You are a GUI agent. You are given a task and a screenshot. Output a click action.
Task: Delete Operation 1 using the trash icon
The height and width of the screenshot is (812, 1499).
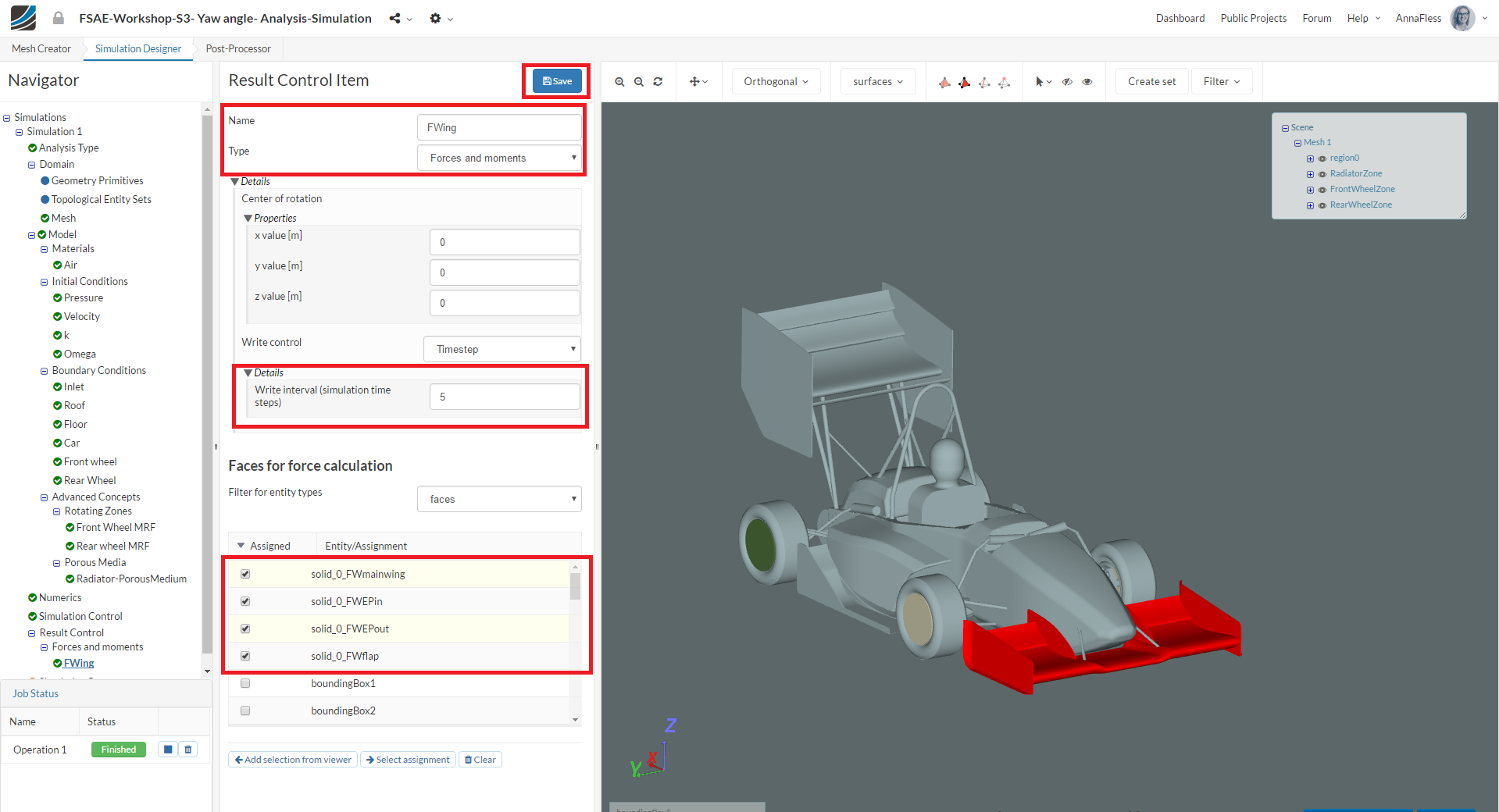pyautogui.click(x=188, y=750)
